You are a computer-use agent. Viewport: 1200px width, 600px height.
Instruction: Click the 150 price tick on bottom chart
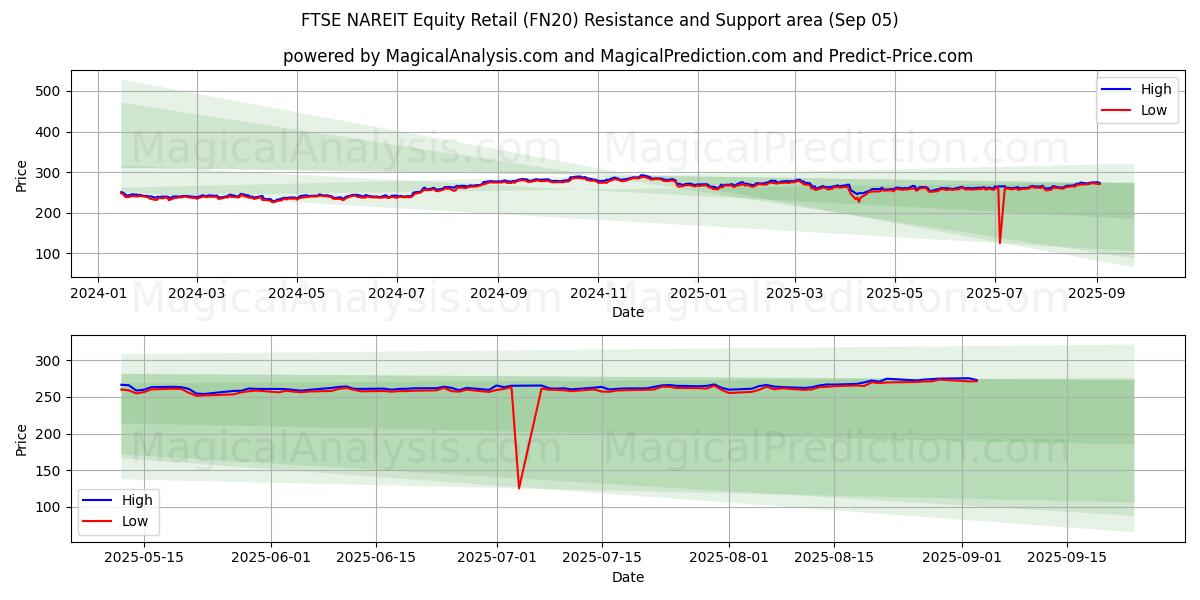click(49, 471)
